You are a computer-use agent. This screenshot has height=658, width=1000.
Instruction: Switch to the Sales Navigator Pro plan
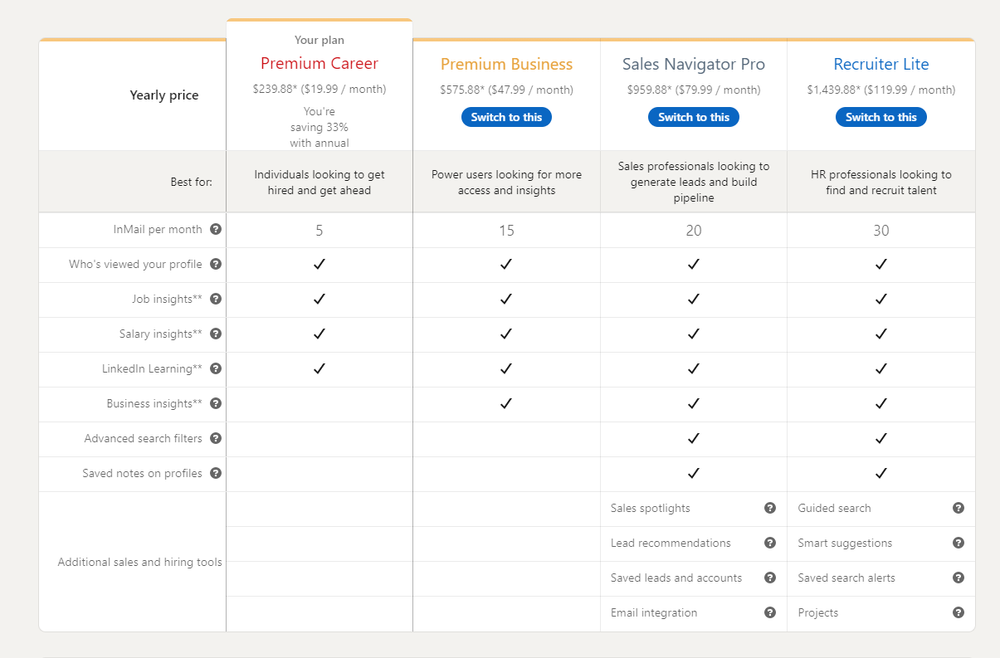pyautogui.click(x=694, y=117)
